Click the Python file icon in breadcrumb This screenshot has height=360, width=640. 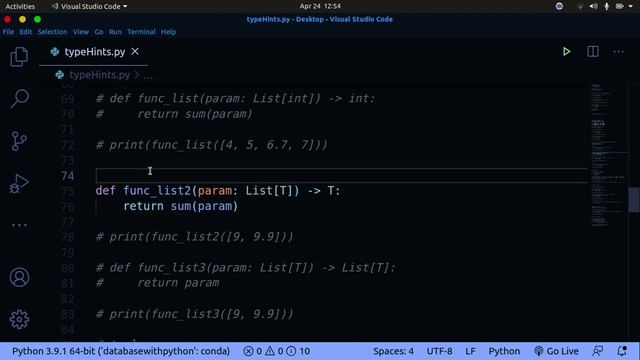(60, 75)
